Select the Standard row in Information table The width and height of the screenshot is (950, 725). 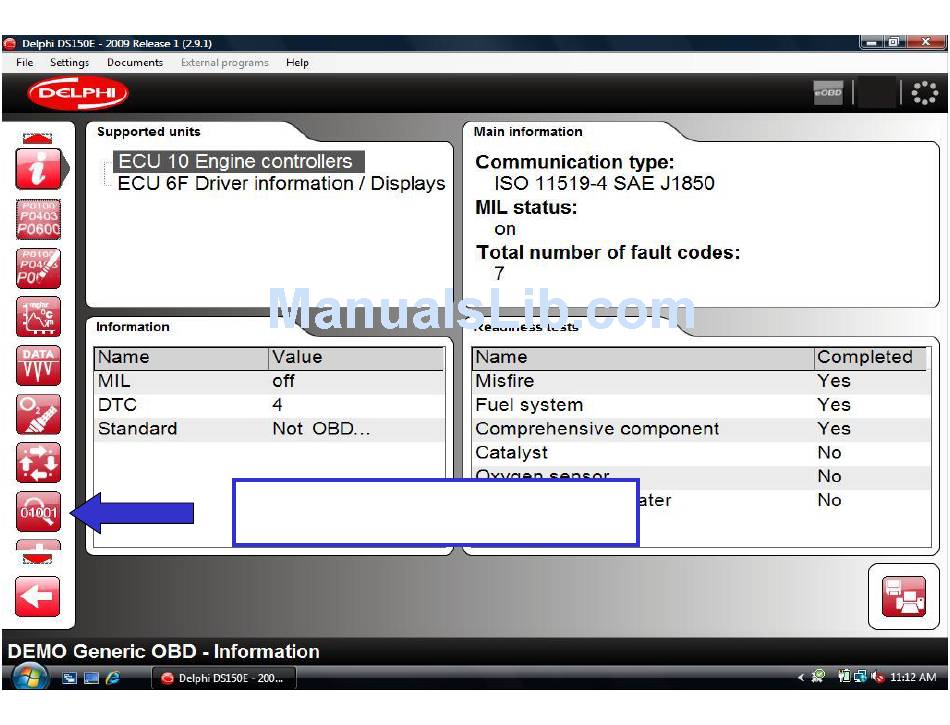point(269,429)
